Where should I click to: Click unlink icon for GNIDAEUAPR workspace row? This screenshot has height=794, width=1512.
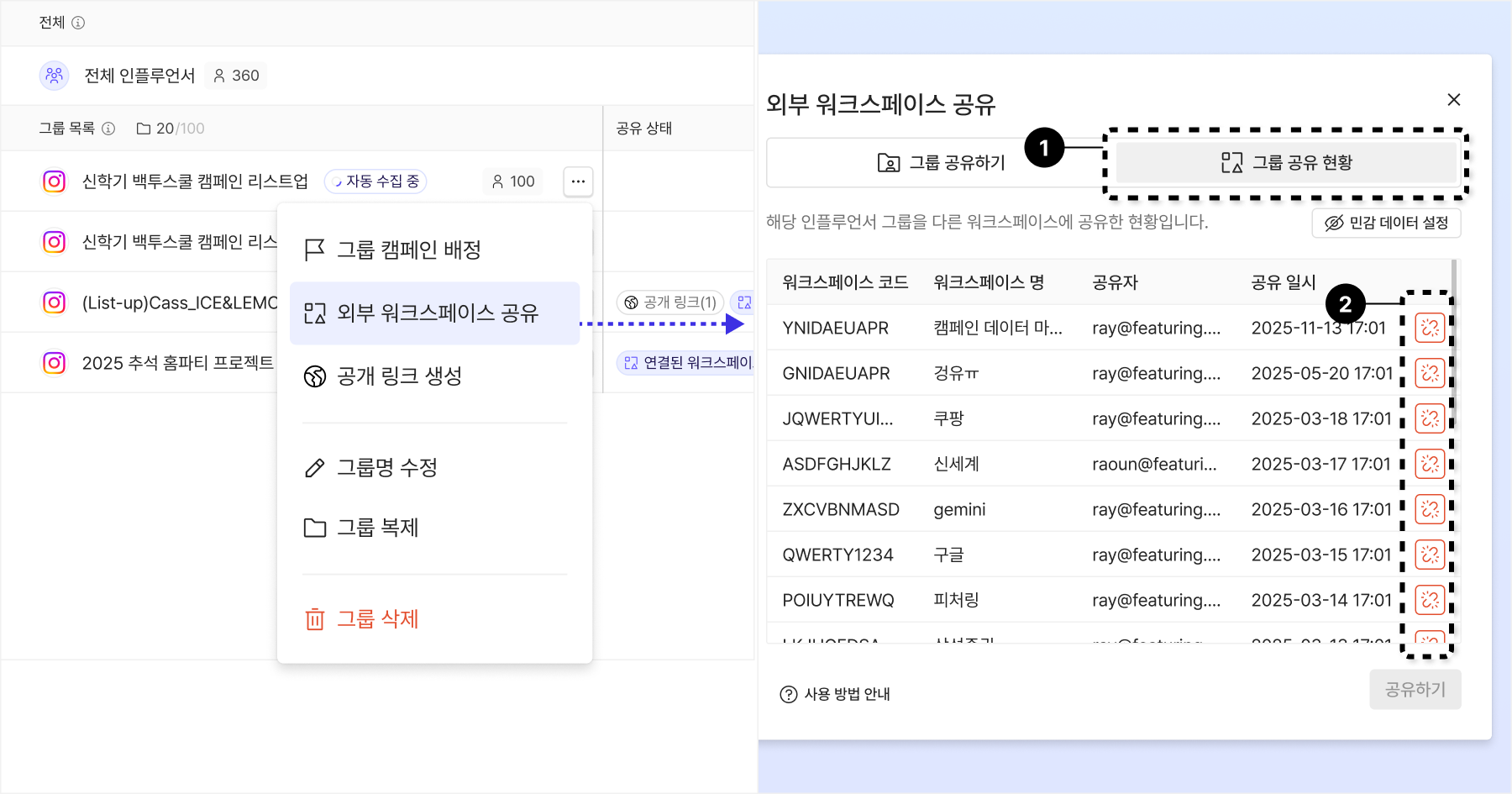[1430, 373]
